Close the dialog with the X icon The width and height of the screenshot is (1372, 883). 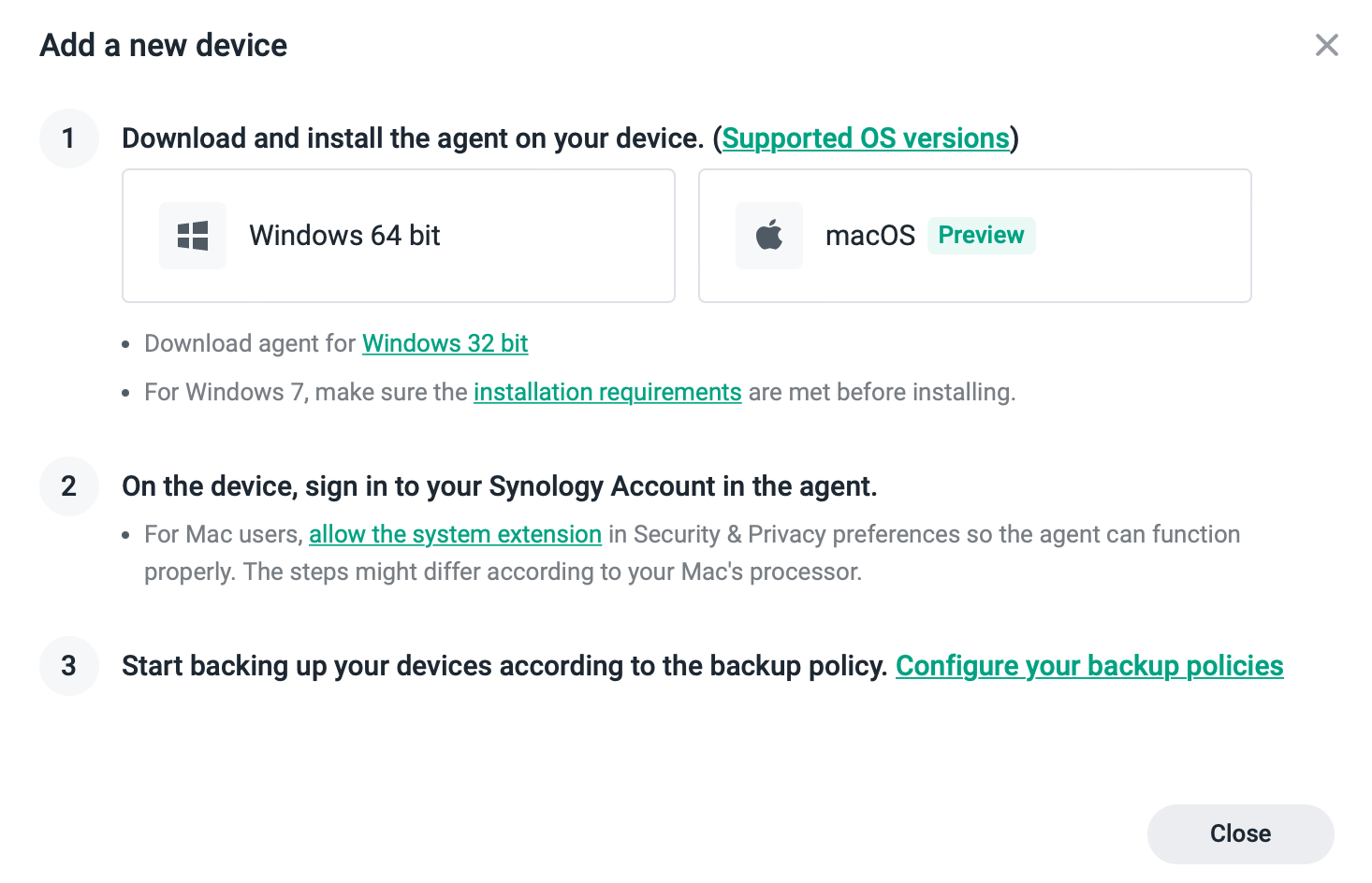1327,45
